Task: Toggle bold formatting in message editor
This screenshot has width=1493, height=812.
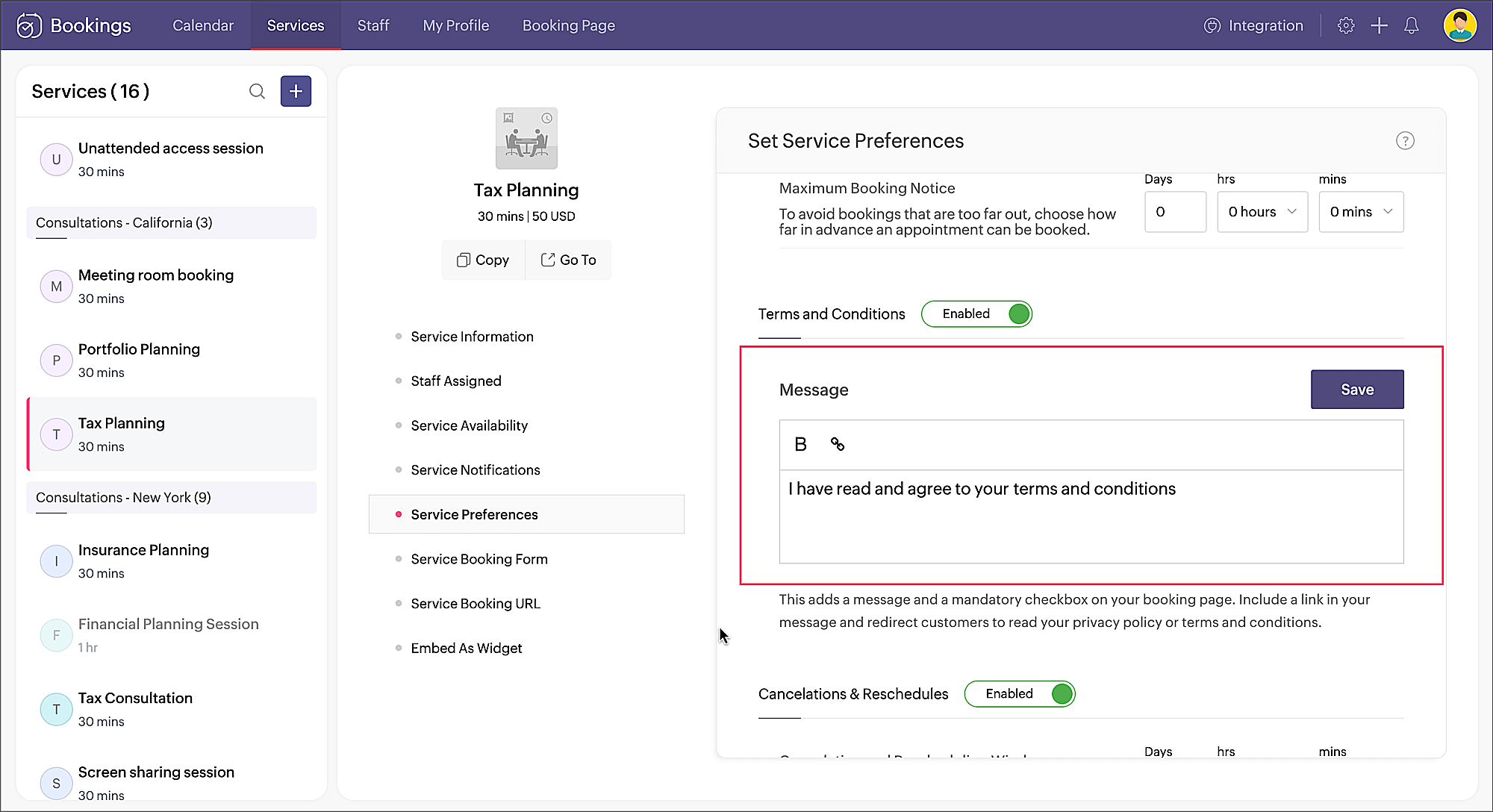Action: [800, 445]
